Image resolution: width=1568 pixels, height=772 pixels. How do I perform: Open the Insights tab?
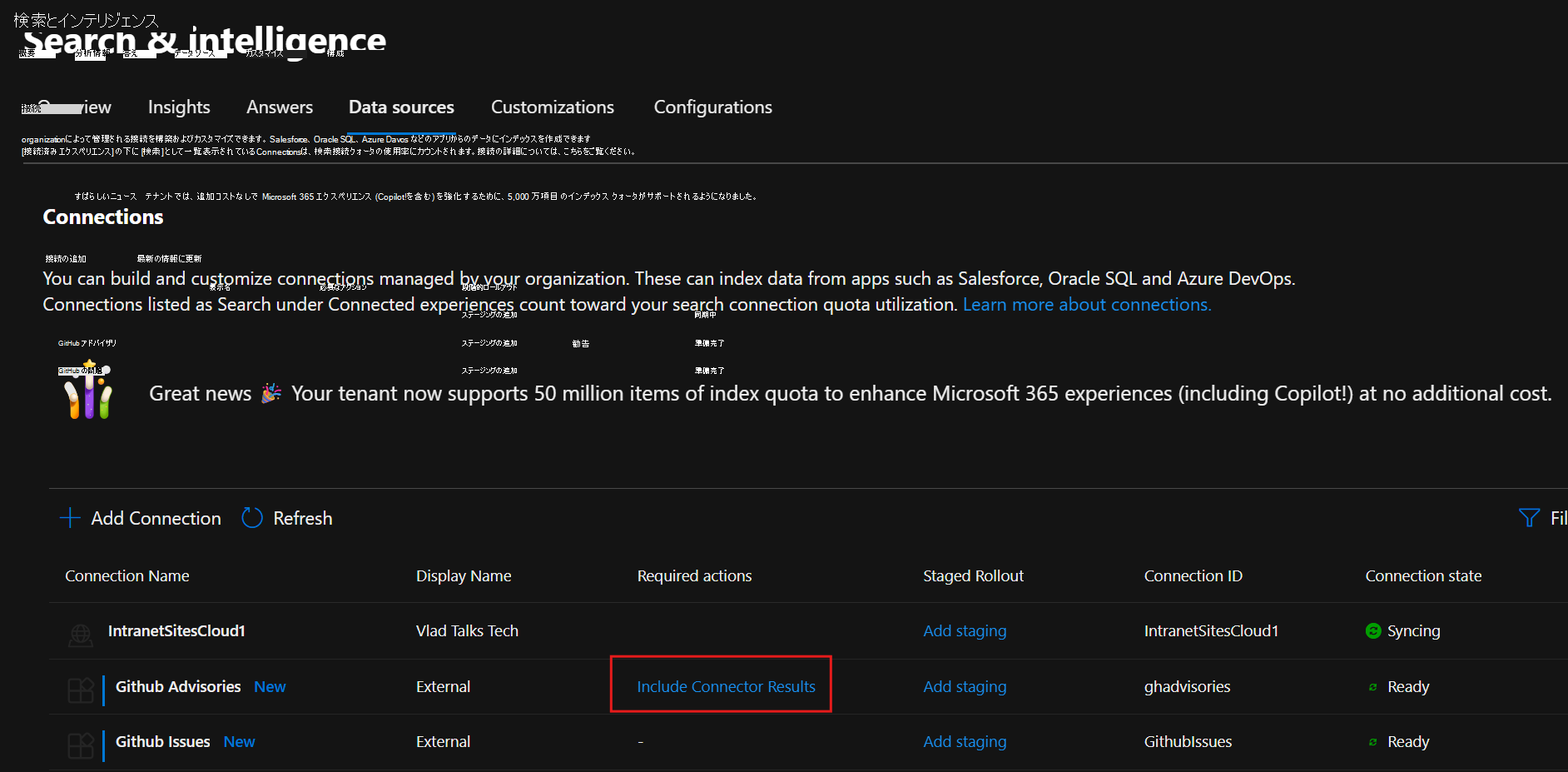click(179, 107)
